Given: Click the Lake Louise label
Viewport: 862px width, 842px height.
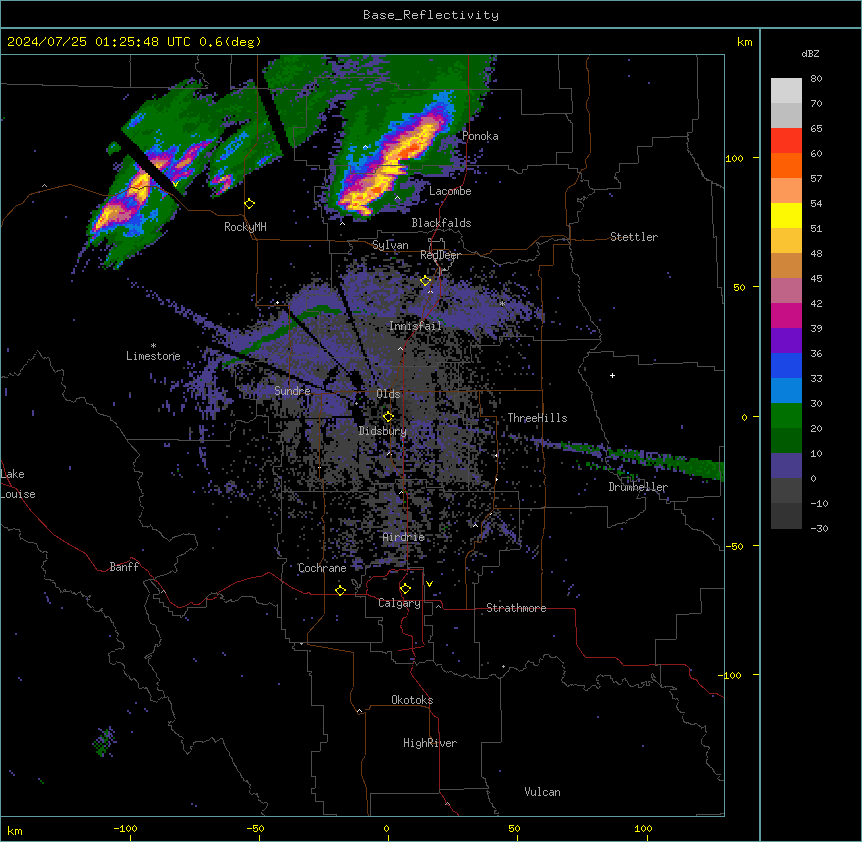Looking at the screenshot, I should pos(18,484).
